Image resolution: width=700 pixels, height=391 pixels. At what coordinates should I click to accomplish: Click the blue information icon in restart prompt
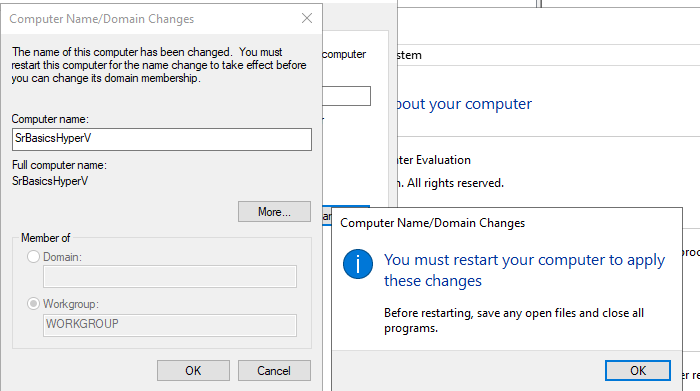(x=358, y=264)
